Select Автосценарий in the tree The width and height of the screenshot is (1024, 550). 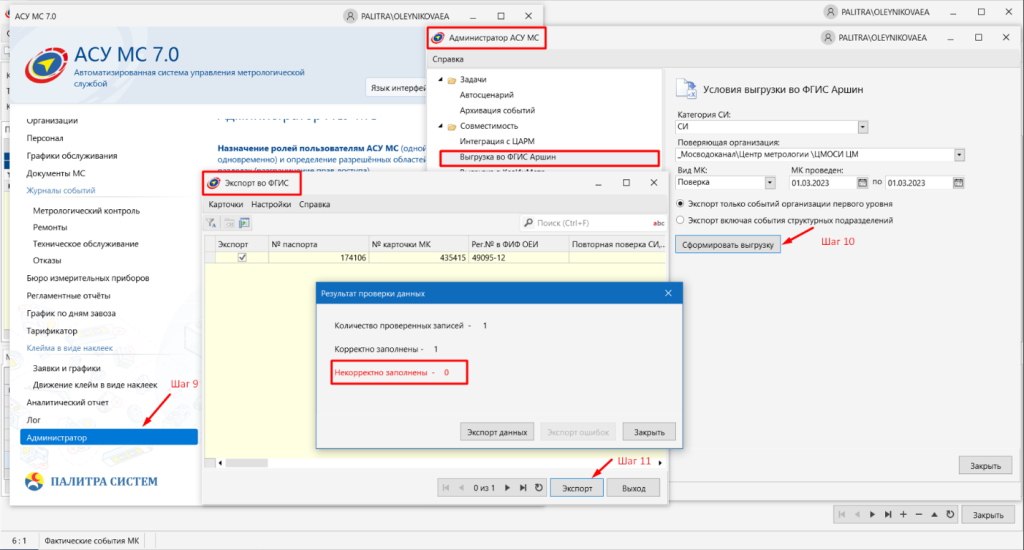coord(487,95)
